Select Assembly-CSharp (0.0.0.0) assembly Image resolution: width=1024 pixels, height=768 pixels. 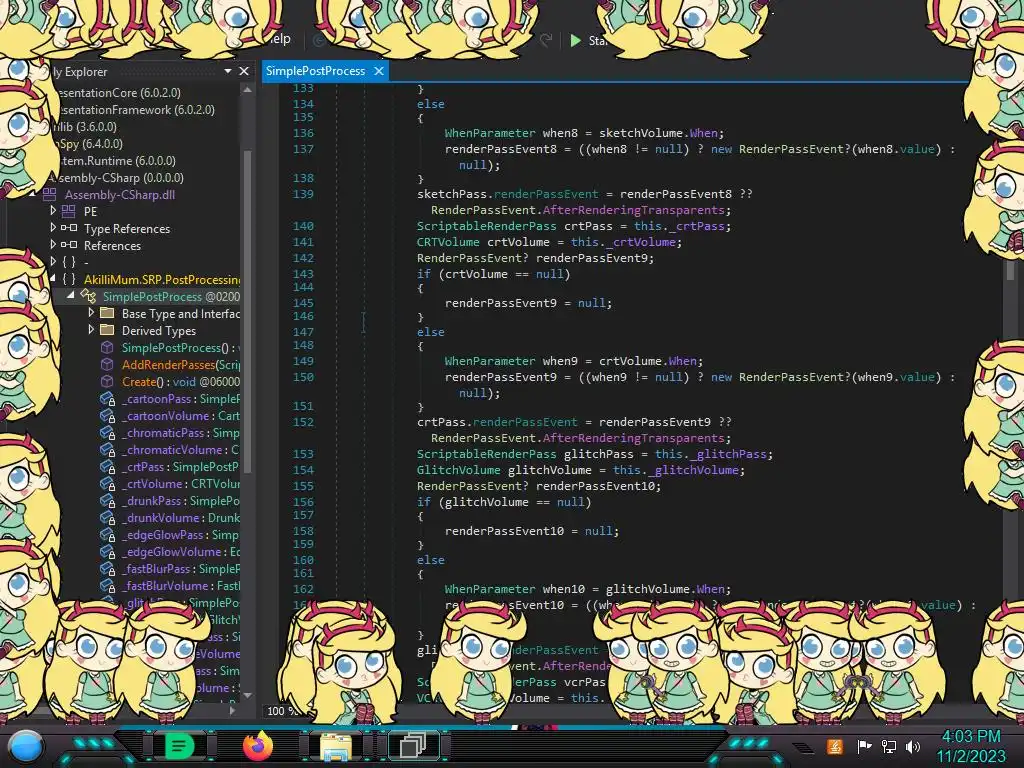tap(119, 177)
